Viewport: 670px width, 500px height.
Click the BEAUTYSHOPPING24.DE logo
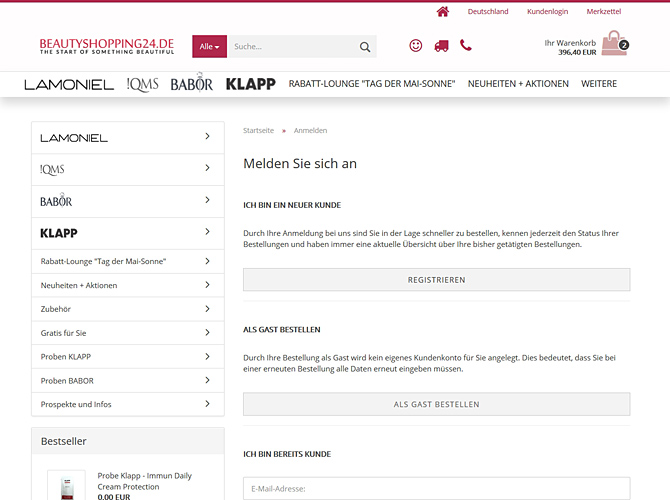pos(107,46)
